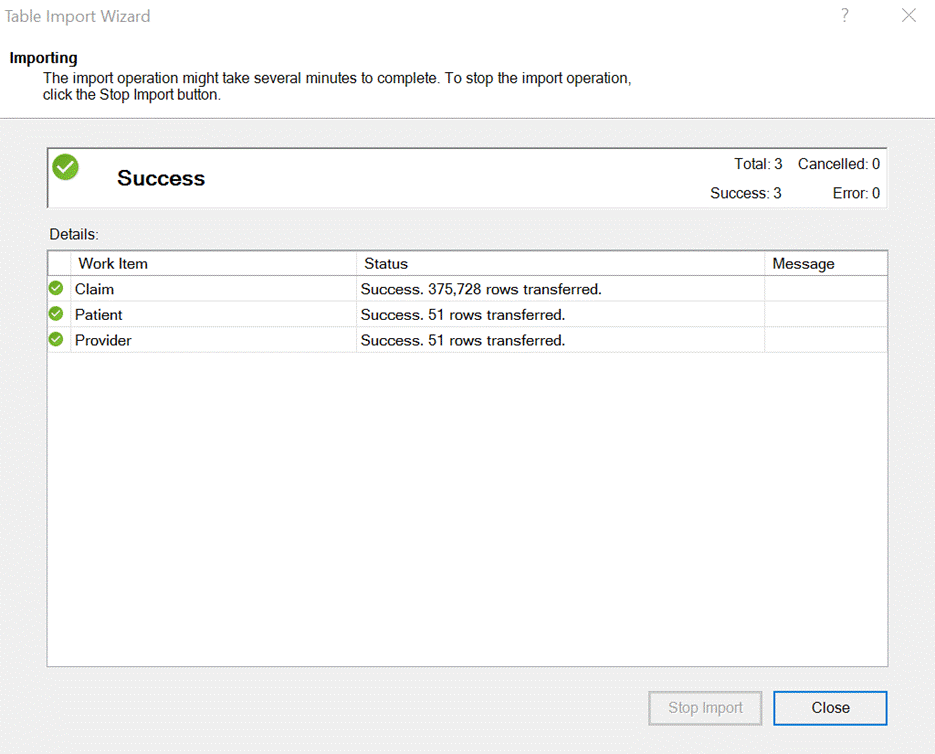Click the Close button

coord(830,708)
